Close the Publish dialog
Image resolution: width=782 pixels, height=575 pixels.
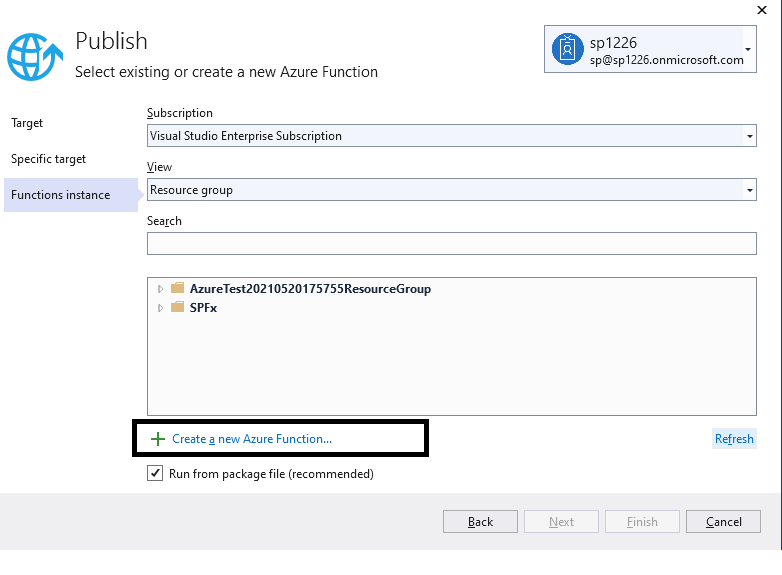762,10
